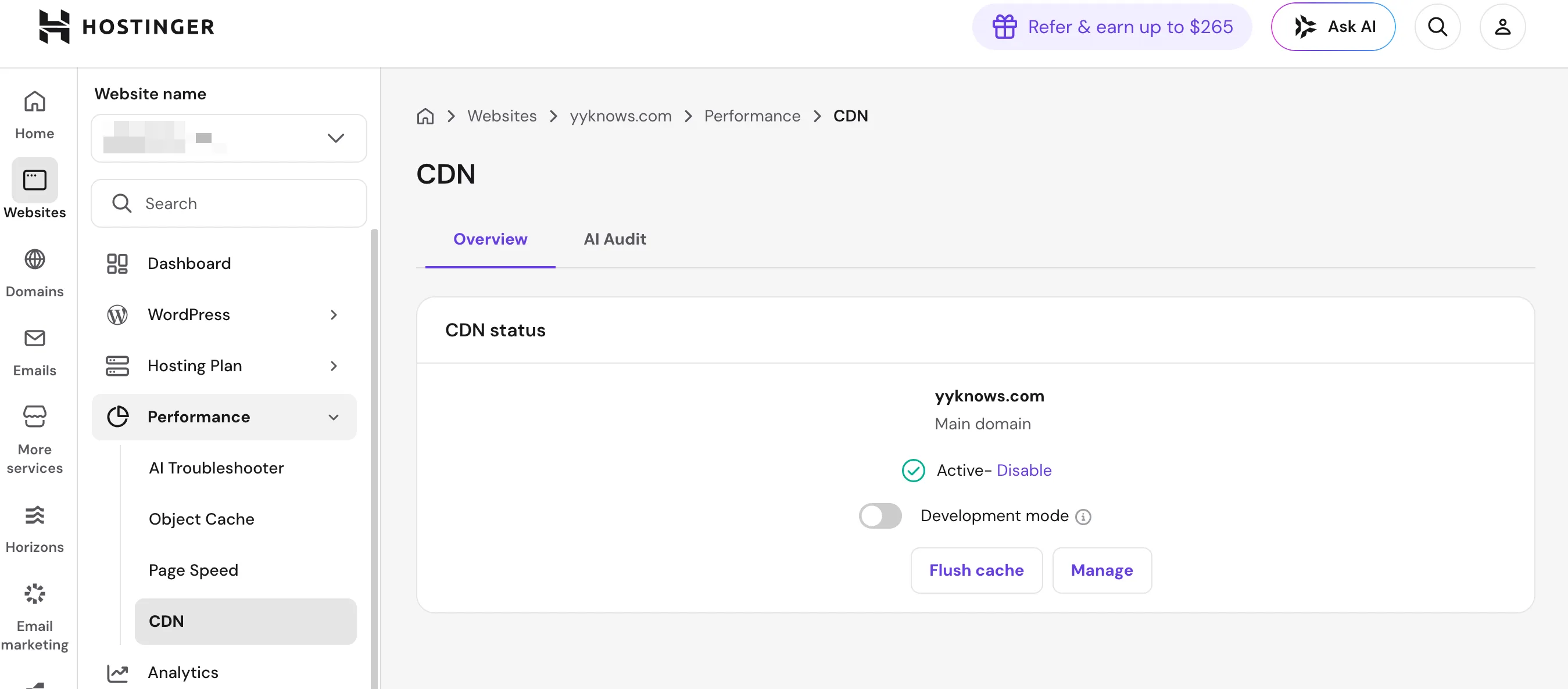
Task: Click the green Active checkmark icon
Action: 913,471
